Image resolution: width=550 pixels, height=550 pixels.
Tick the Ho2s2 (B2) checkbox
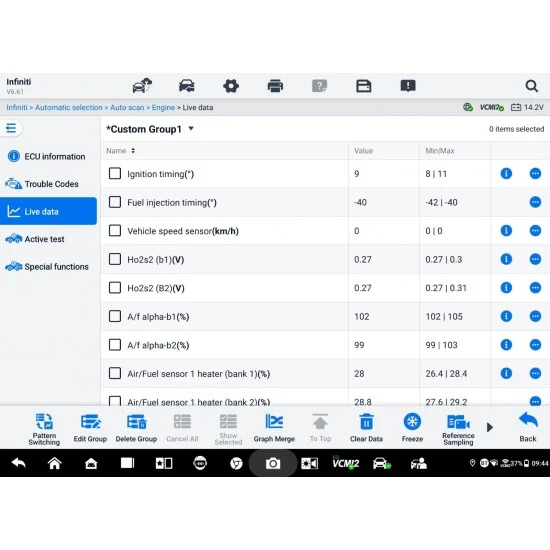(115, 288)
